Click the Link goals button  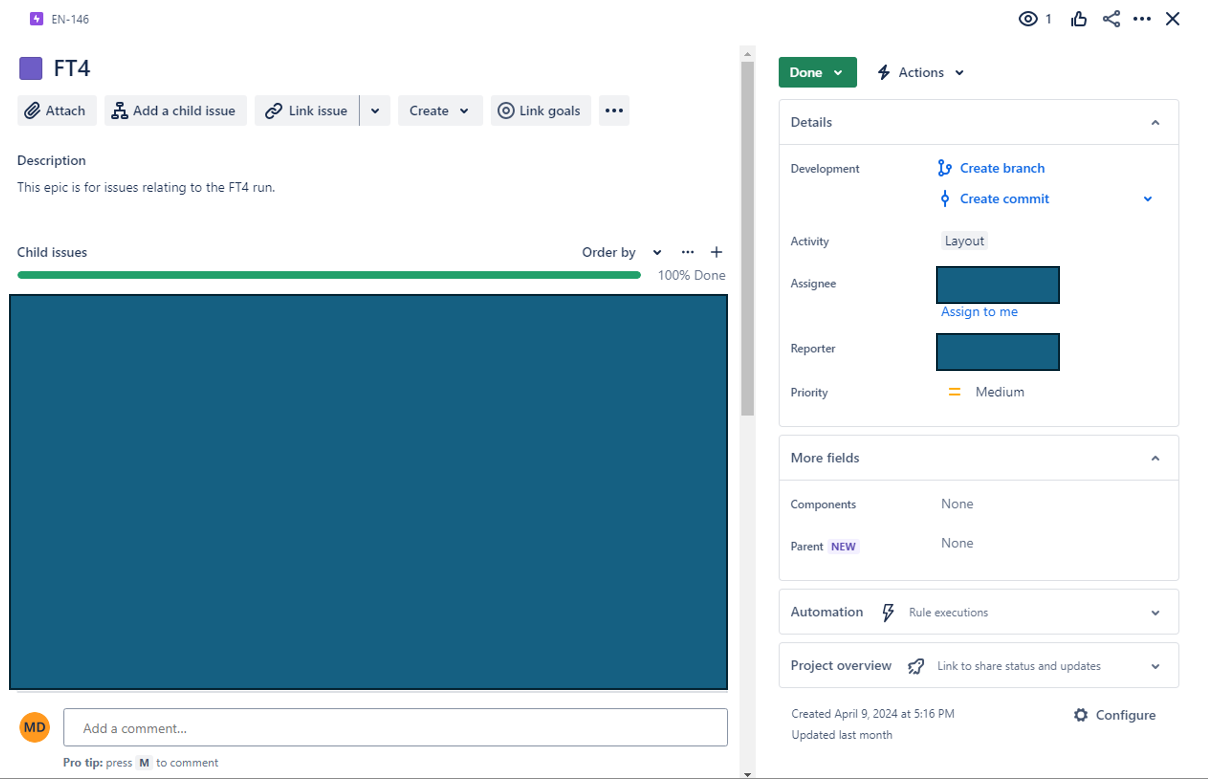[x=541, y=111]
